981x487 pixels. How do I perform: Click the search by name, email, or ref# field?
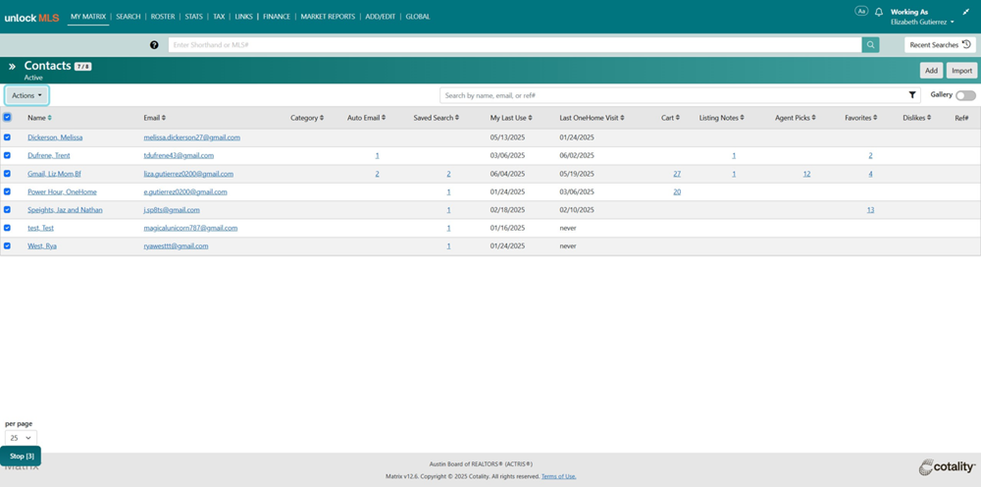tap(680, 95)
